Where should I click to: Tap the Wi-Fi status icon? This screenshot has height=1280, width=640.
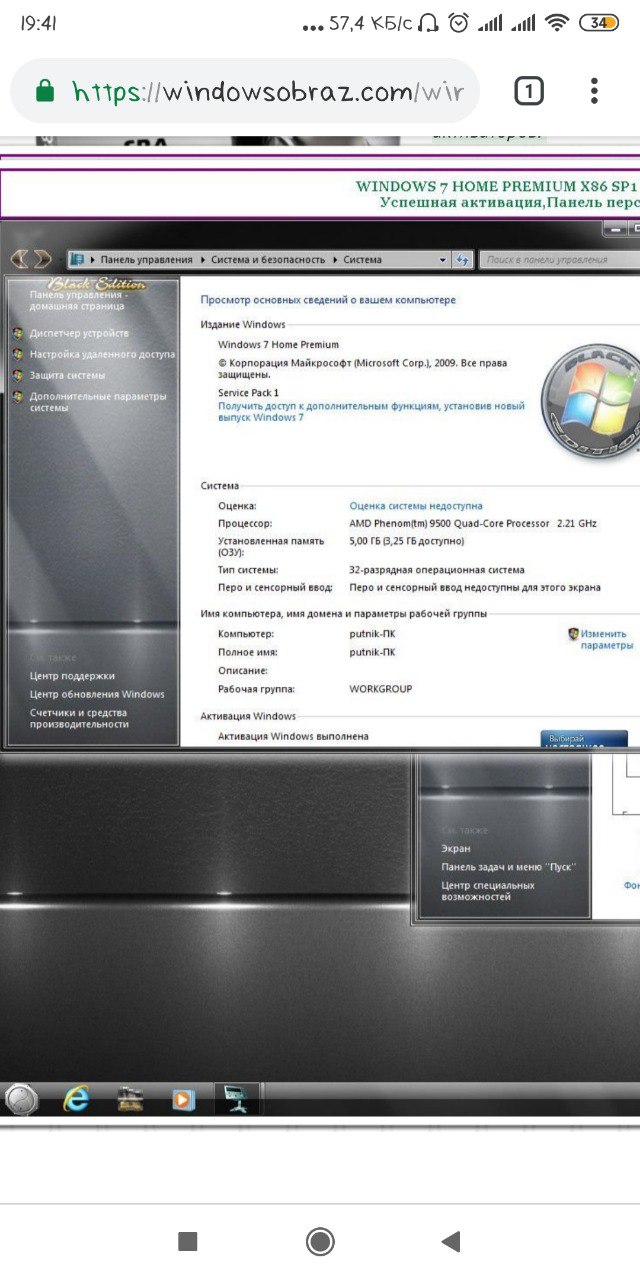[558, 23]
